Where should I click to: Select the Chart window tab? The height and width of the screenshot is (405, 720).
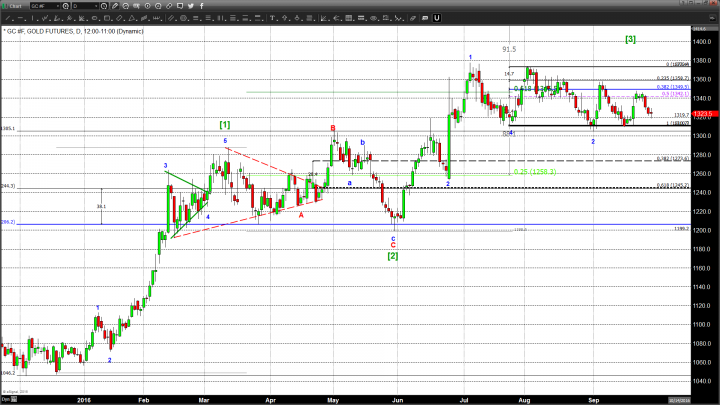pyautogui.click(x=12, y=5)
